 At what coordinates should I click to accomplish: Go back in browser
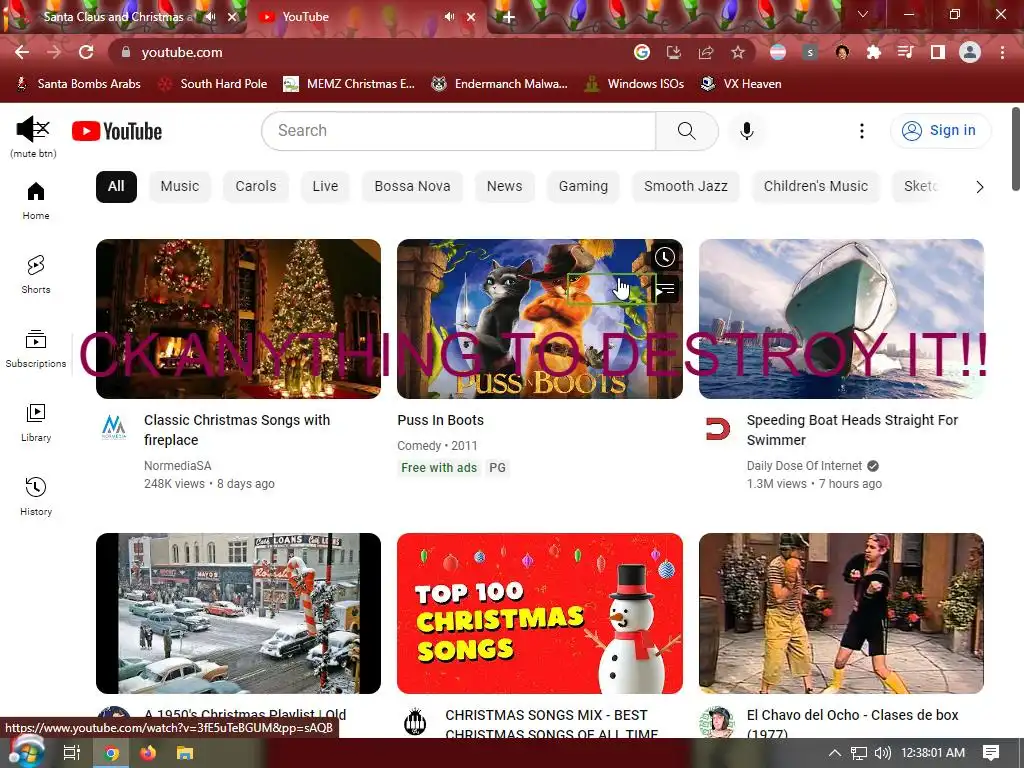coord(22,52)
